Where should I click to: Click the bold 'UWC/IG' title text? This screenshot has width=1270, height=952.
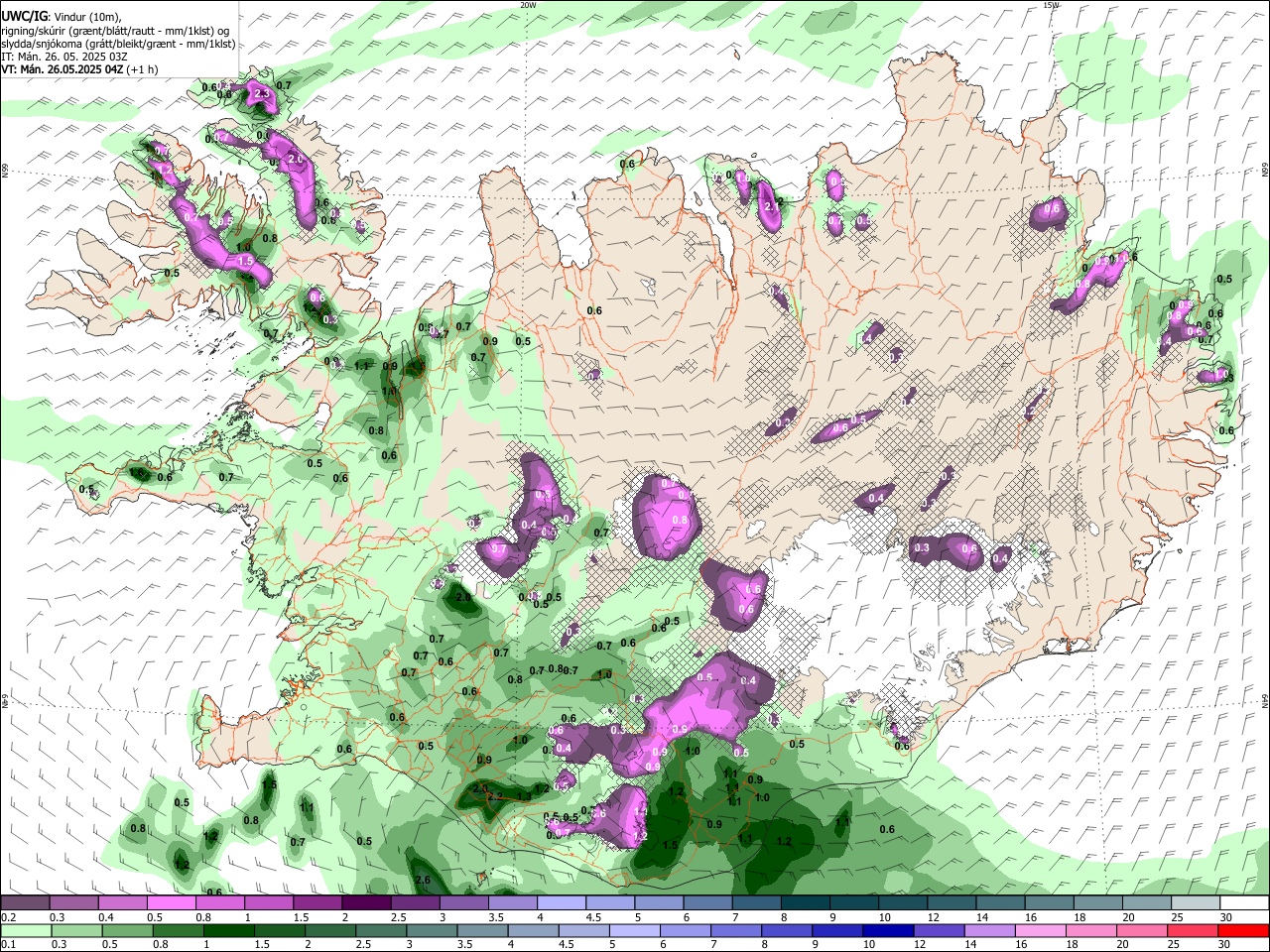tap(25, 15)
